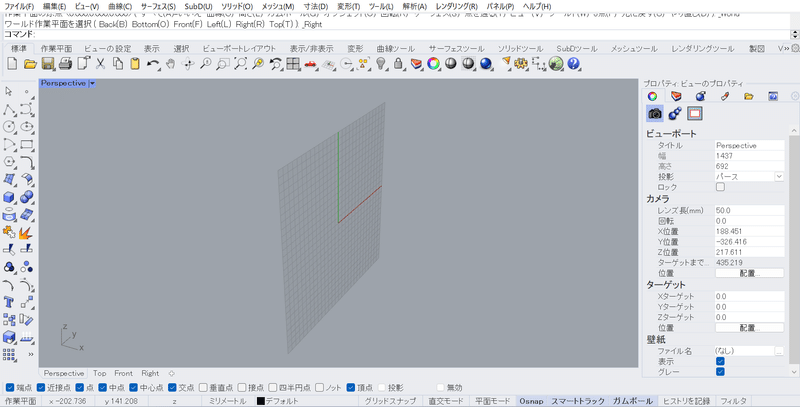
Task: Click the Zoom extents icon
Action: point(240,64)
